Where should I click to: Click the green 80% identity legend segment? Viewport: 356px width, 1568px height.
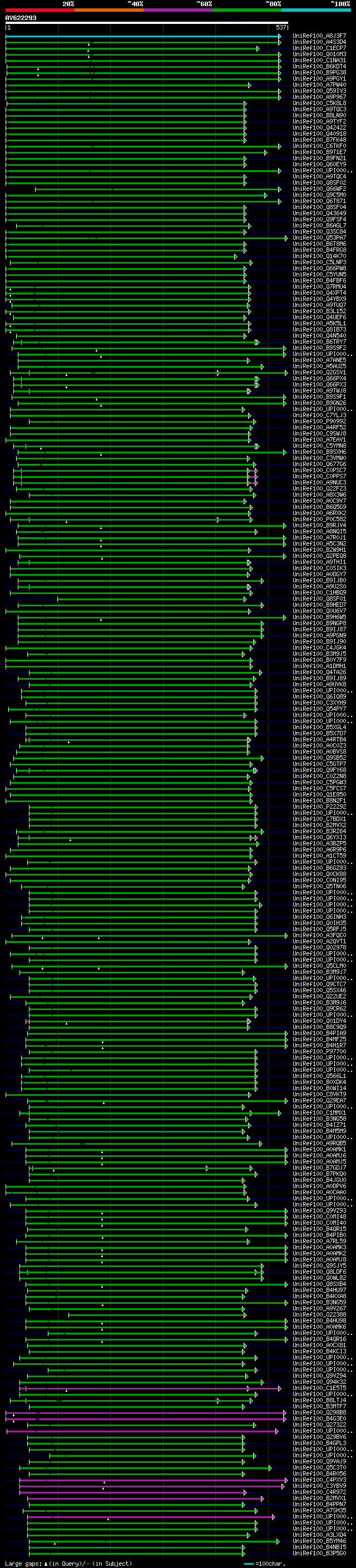coord(246,10)
